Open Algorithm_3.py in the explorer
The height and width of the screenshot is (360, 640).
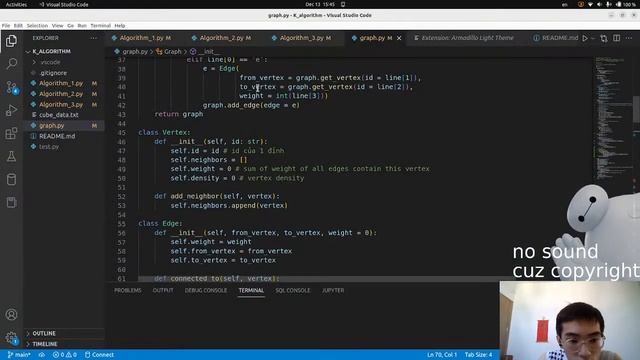[61, 104]
